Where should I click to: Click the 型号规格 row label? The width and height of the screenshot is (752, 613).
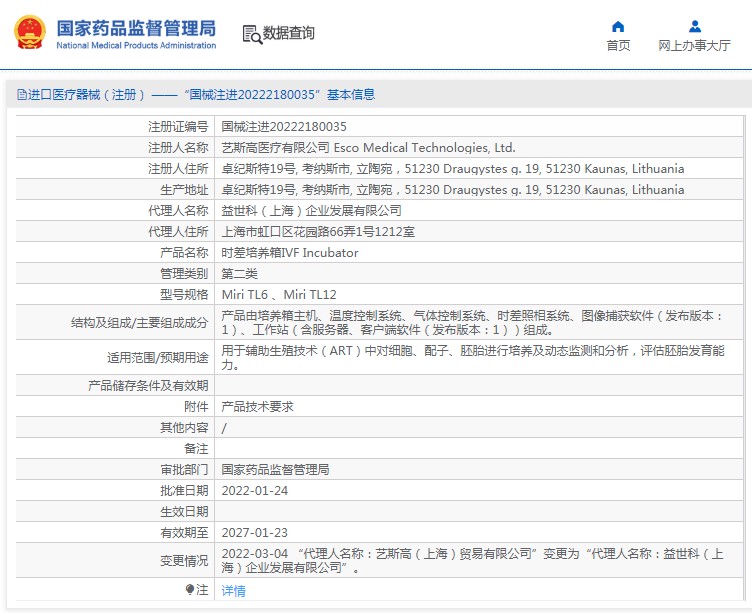tap(184, 295)
